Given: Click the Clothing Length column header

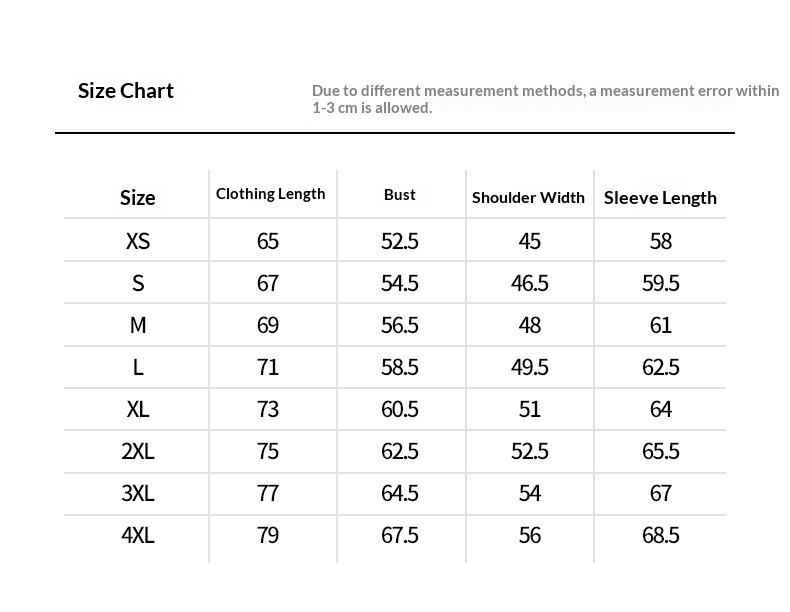Looking at the screenshot, I should point(271,194).
